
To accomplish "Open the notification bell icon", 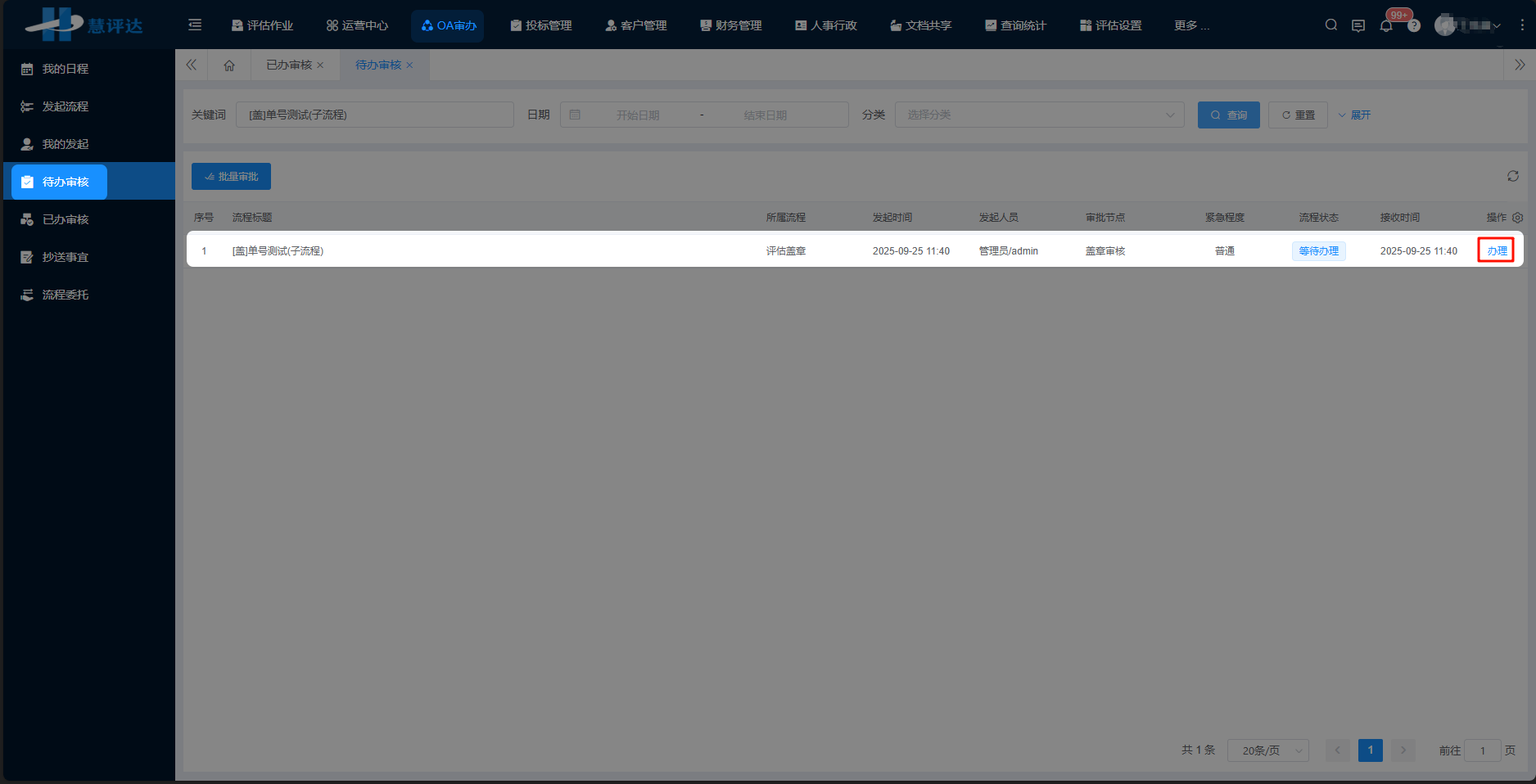I will 1386,25.
